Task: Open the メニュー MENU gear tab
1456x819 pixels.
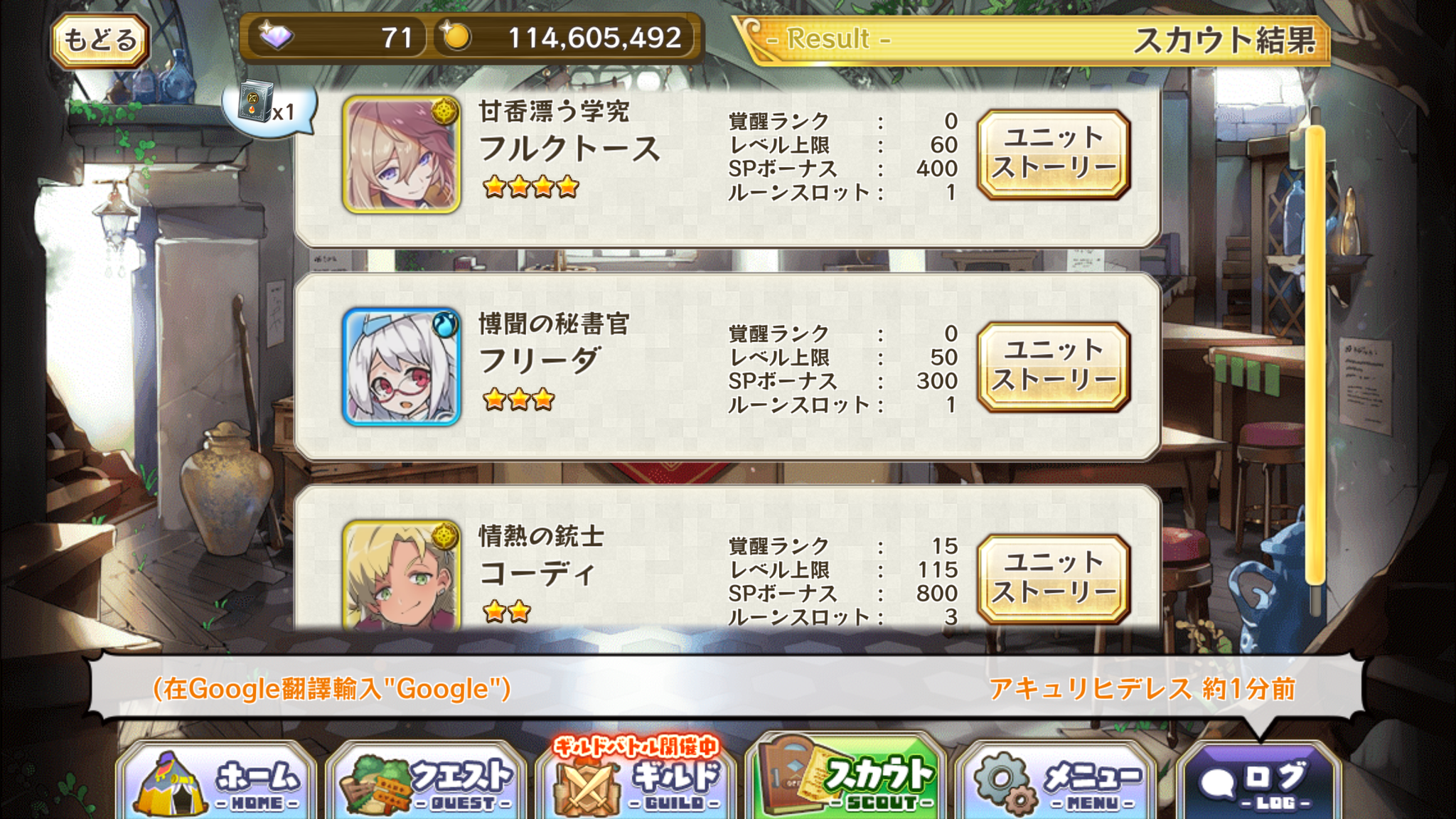Action: pyautogui.click(x=1055, y=781)
